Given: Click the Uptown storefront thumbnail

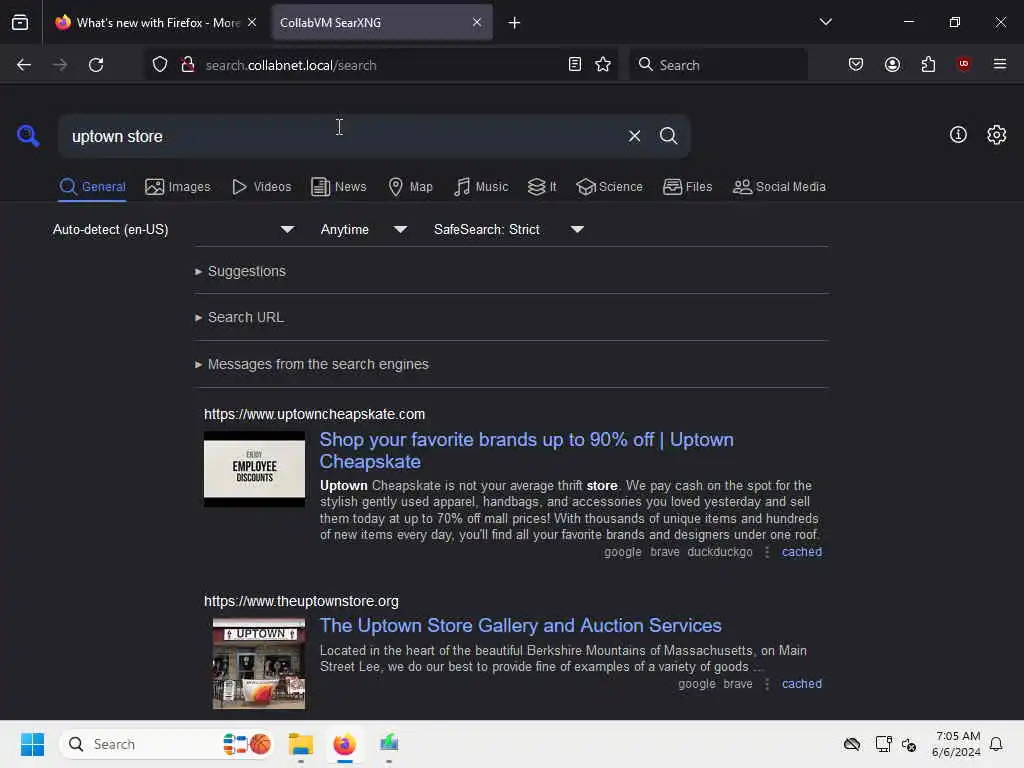Looking at the screenshot, I should [x=259, y=664].
